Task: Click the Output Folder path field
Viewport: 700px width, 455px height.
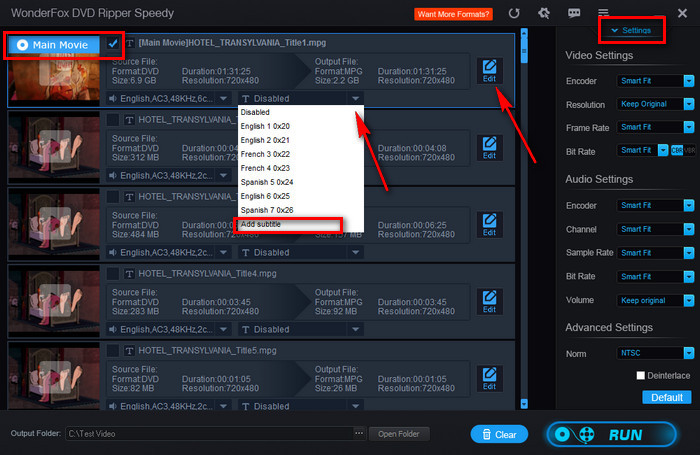Action: pyautogui.click(x=208, y=434)
